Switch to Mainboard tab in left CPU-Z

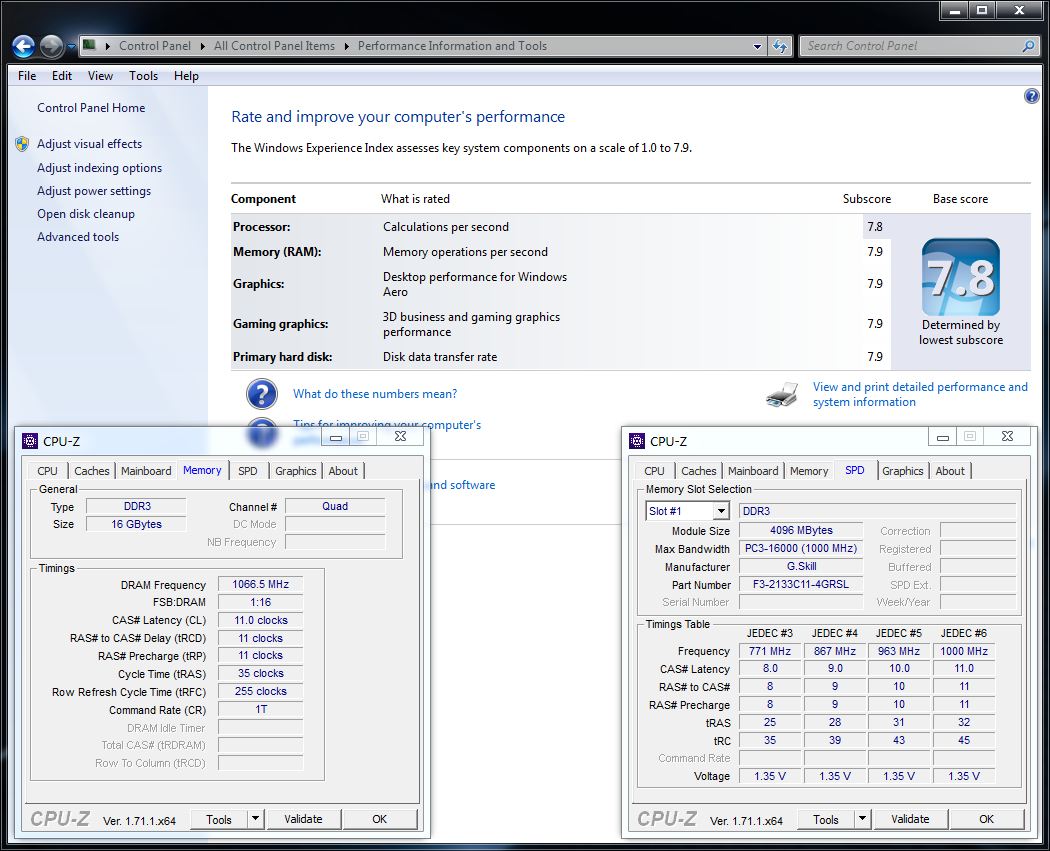(146, 471)
